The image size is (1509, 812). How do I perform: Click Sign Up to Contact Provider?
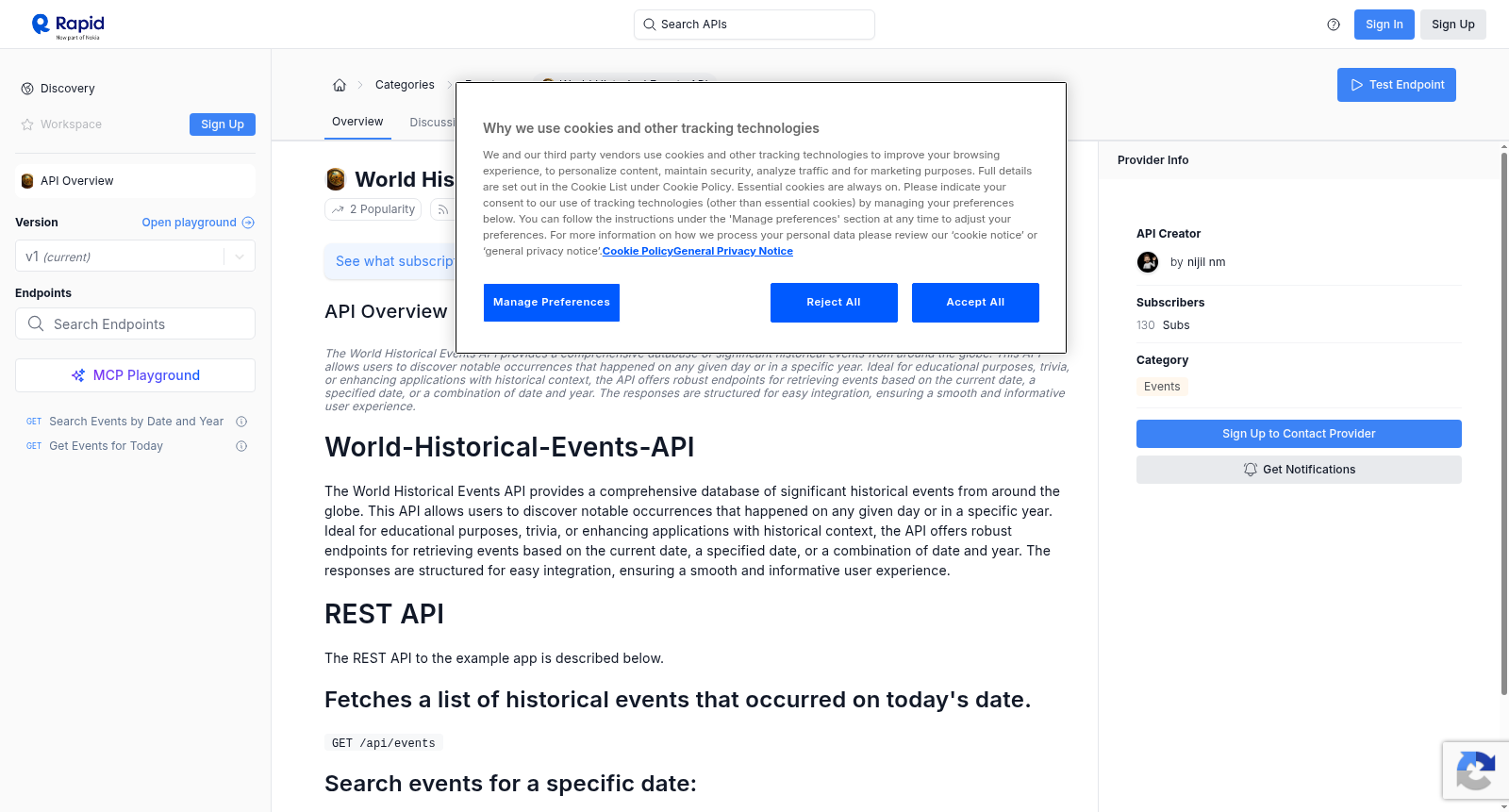click(1299, 434)
